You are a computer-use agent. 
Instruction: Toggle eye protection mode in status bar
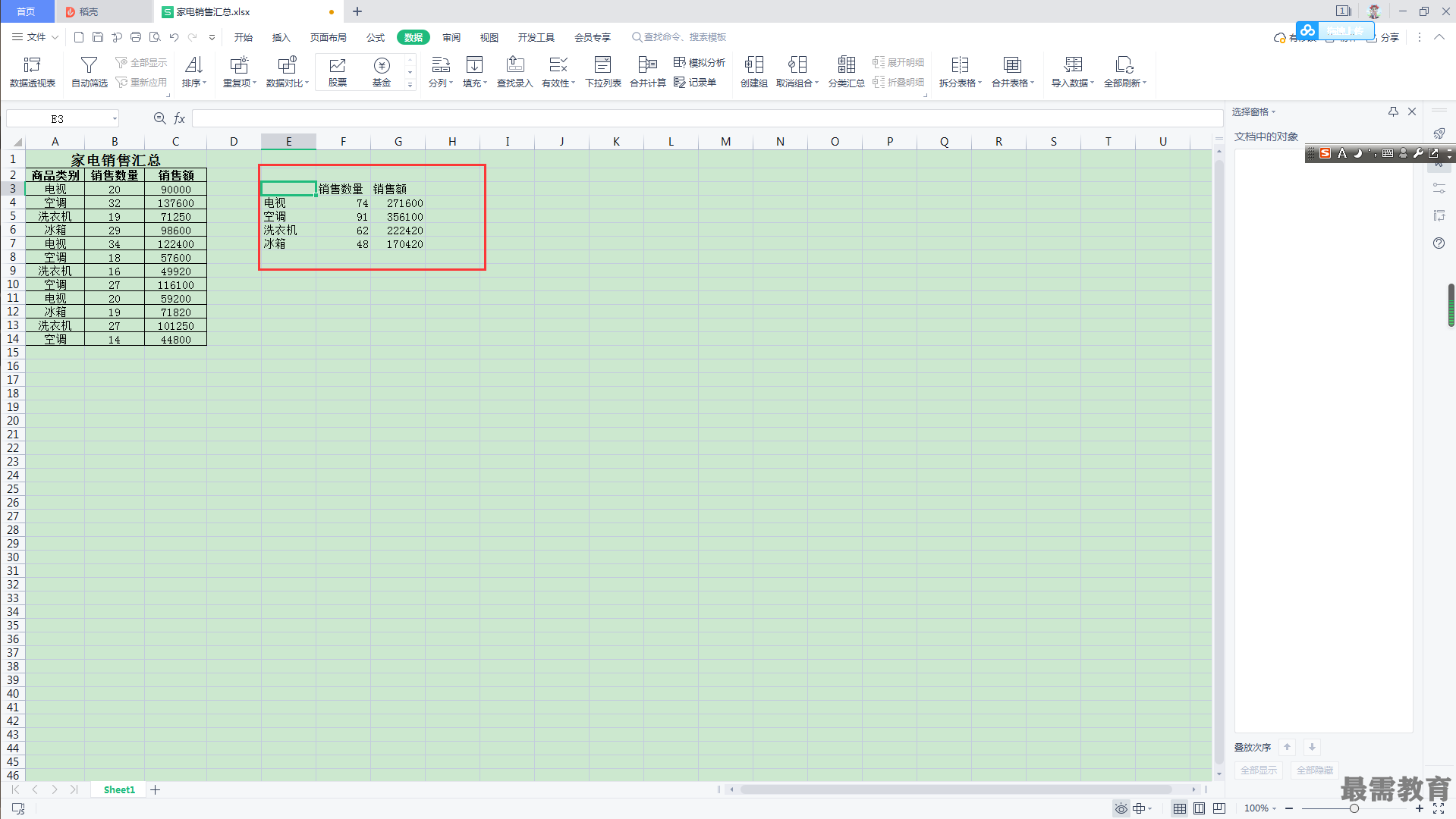tap(1121, 808)
